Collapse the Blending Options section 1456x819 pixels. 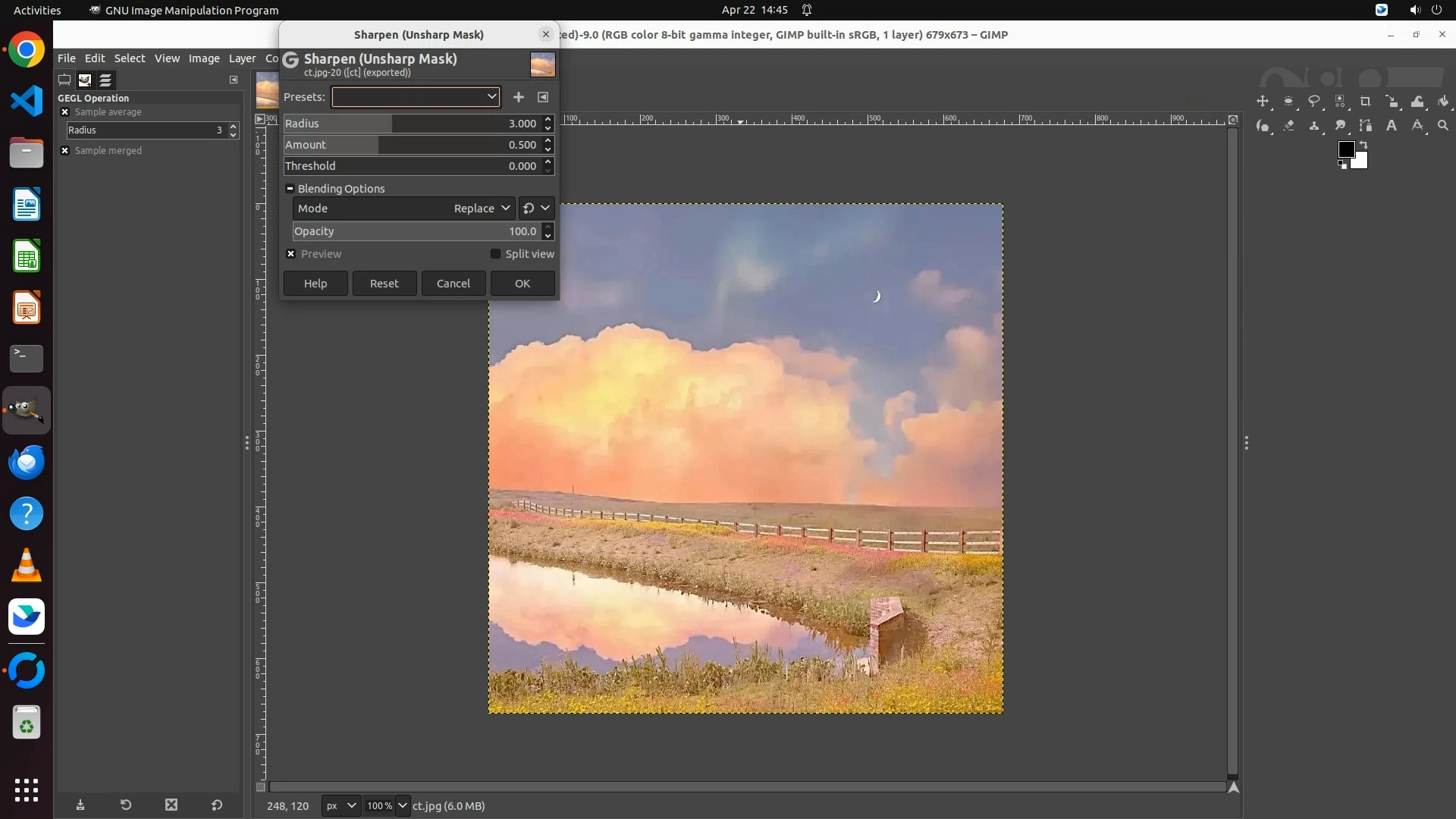click(290, 189)
